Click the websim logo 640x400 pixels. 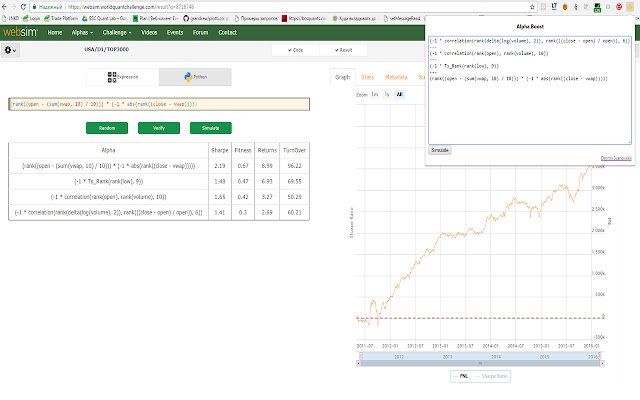[20, 32]
